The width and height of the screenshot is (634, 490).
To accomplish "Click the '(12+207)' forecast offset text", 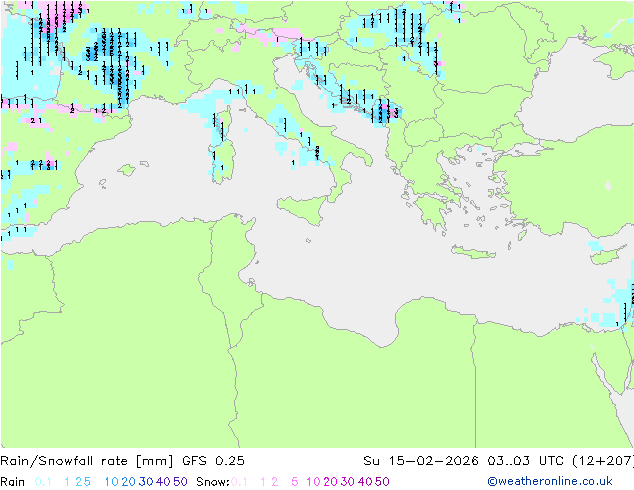I will click(603, 461).
